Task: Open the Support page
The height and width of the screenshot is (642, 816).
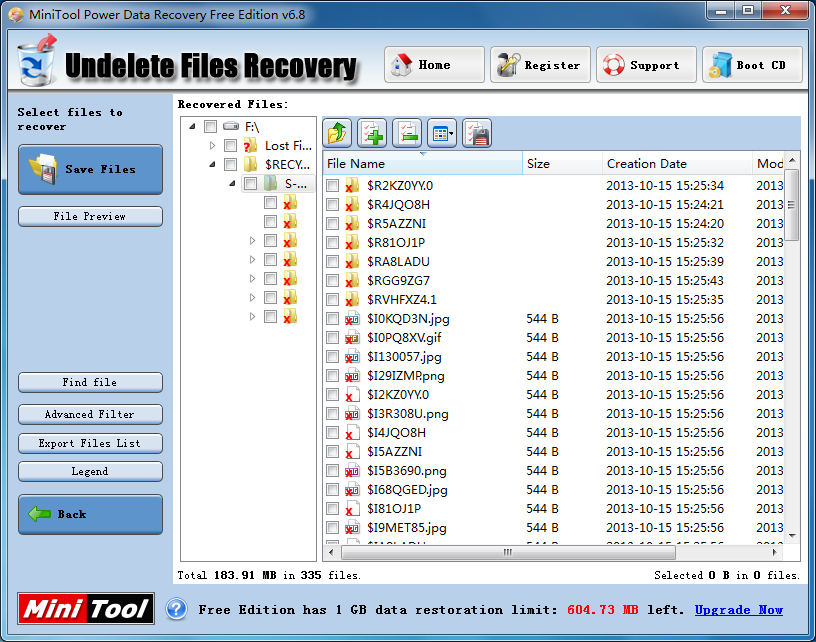Action: 646,65
